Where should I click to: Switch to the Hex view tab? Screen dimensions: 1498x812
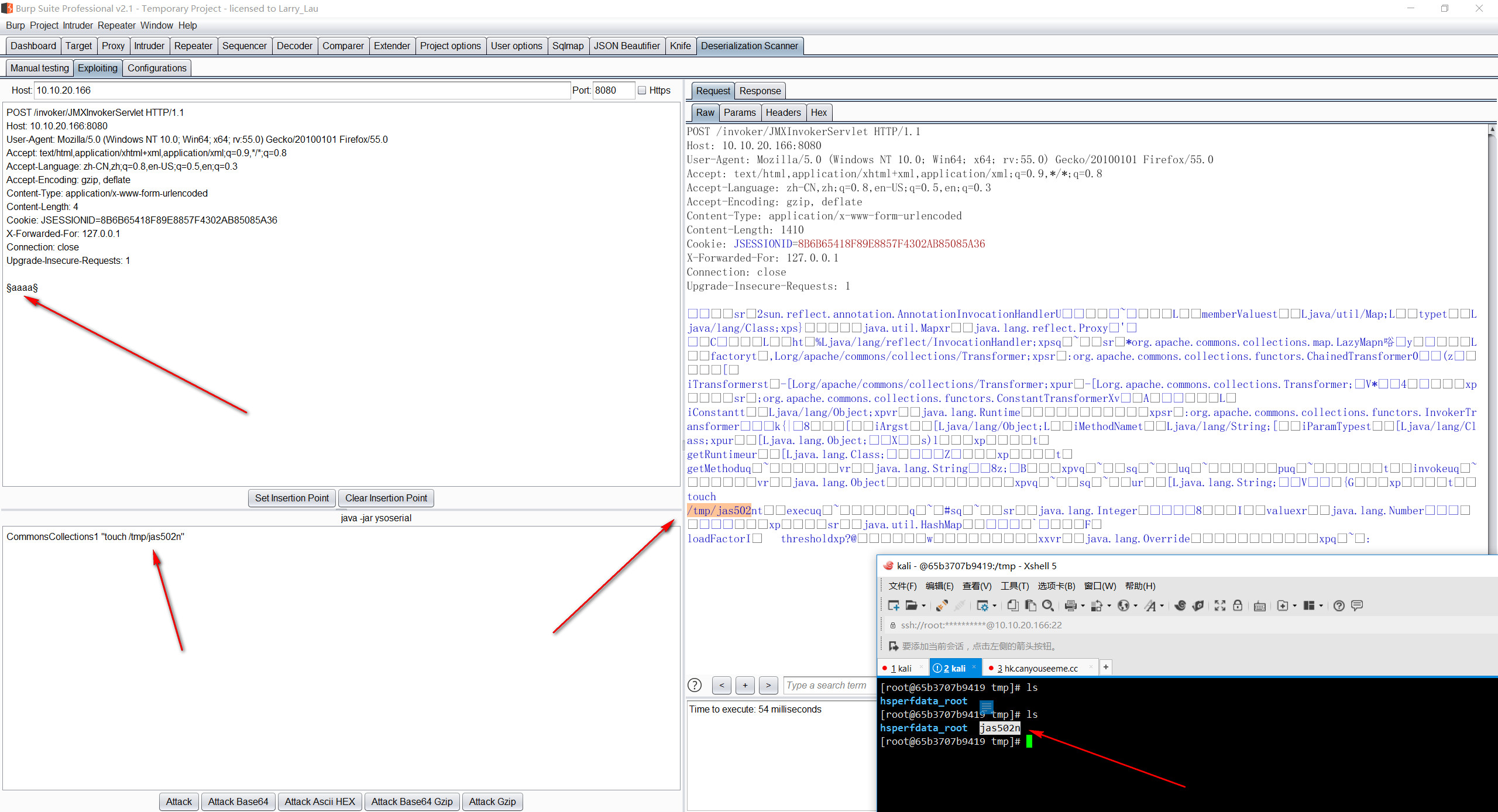pos(819,112)
